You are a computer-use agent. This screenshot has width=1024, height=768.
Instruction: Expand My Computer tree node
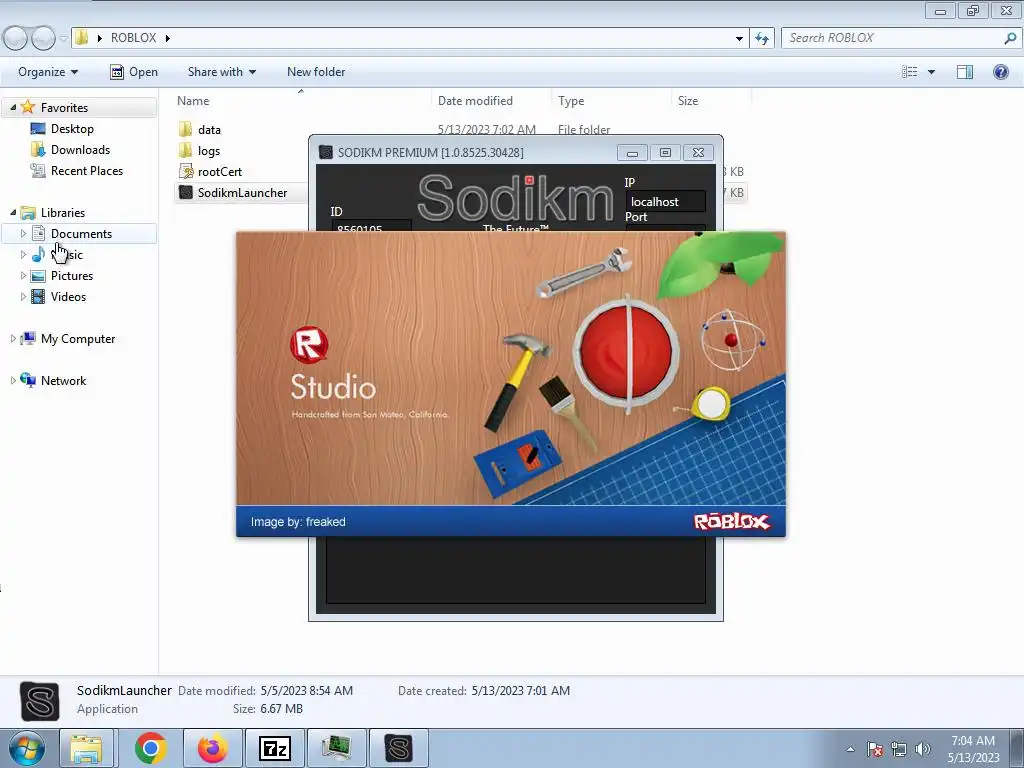click(13, 338)
